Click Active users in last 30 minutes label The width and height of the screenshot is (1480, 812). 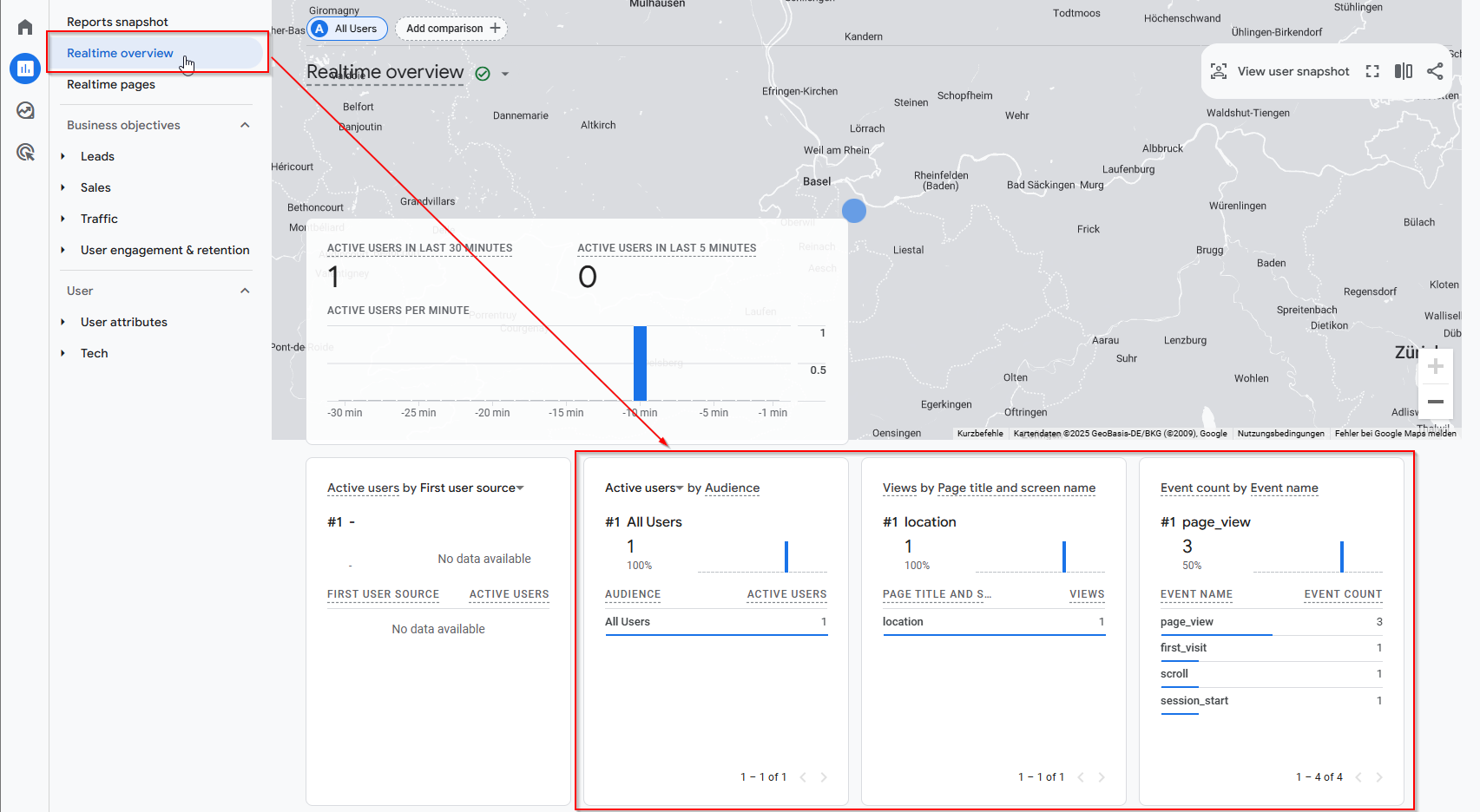point(419,248)
